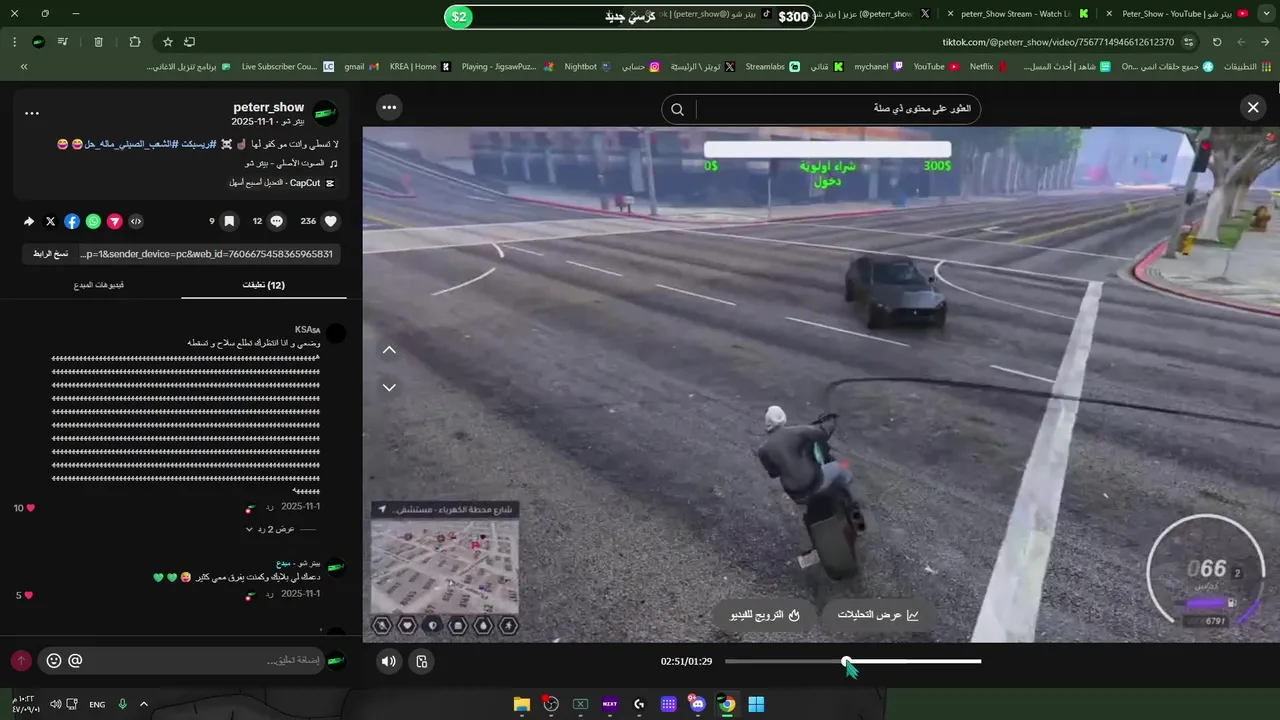Open the three-dot menu over the video
Viewport: 1280px width, 720px height.
[389, 107]
